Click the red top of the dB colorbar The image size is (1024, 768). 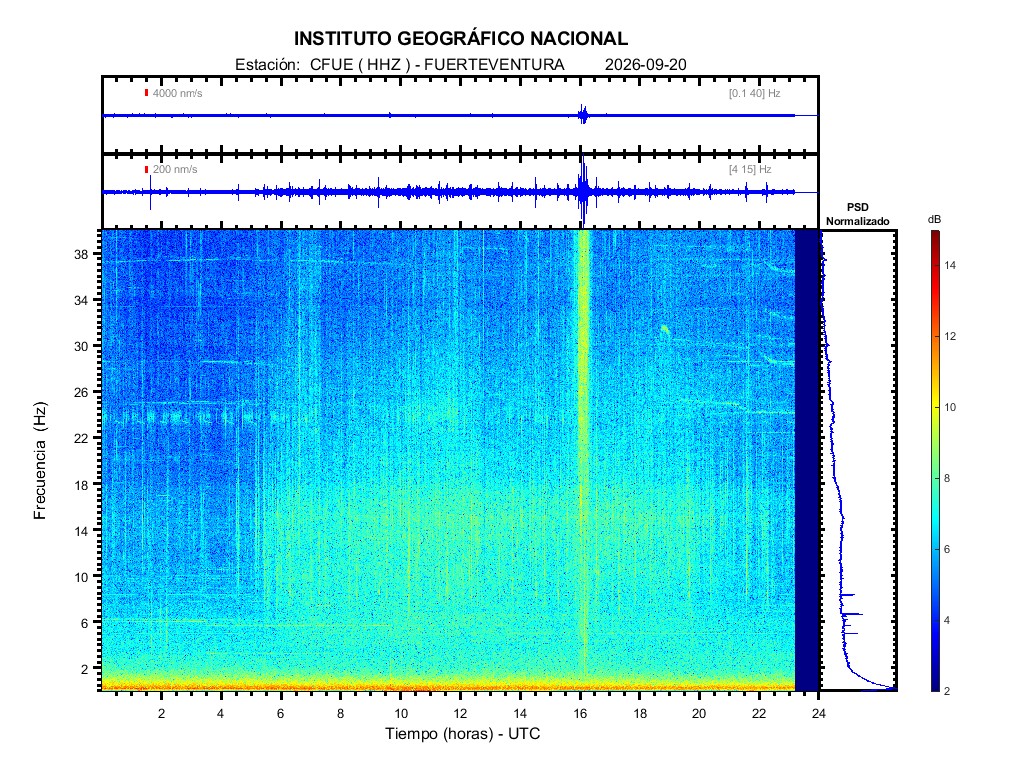click(935, 236)
